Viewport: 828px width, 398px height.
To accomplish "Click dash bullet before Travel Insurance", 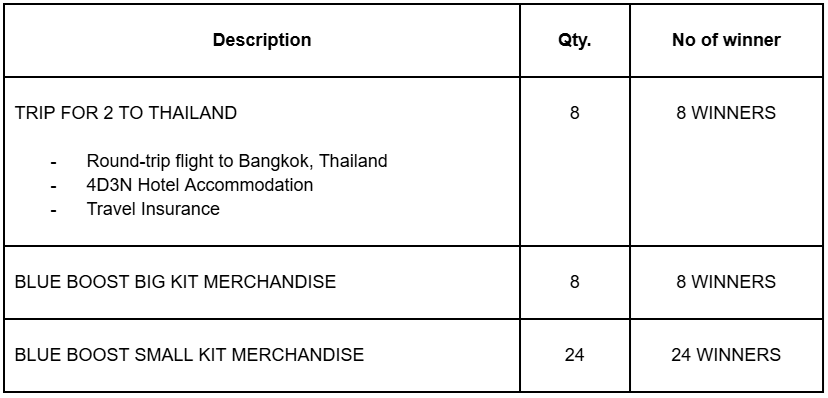I will click(x=53, y=211).
